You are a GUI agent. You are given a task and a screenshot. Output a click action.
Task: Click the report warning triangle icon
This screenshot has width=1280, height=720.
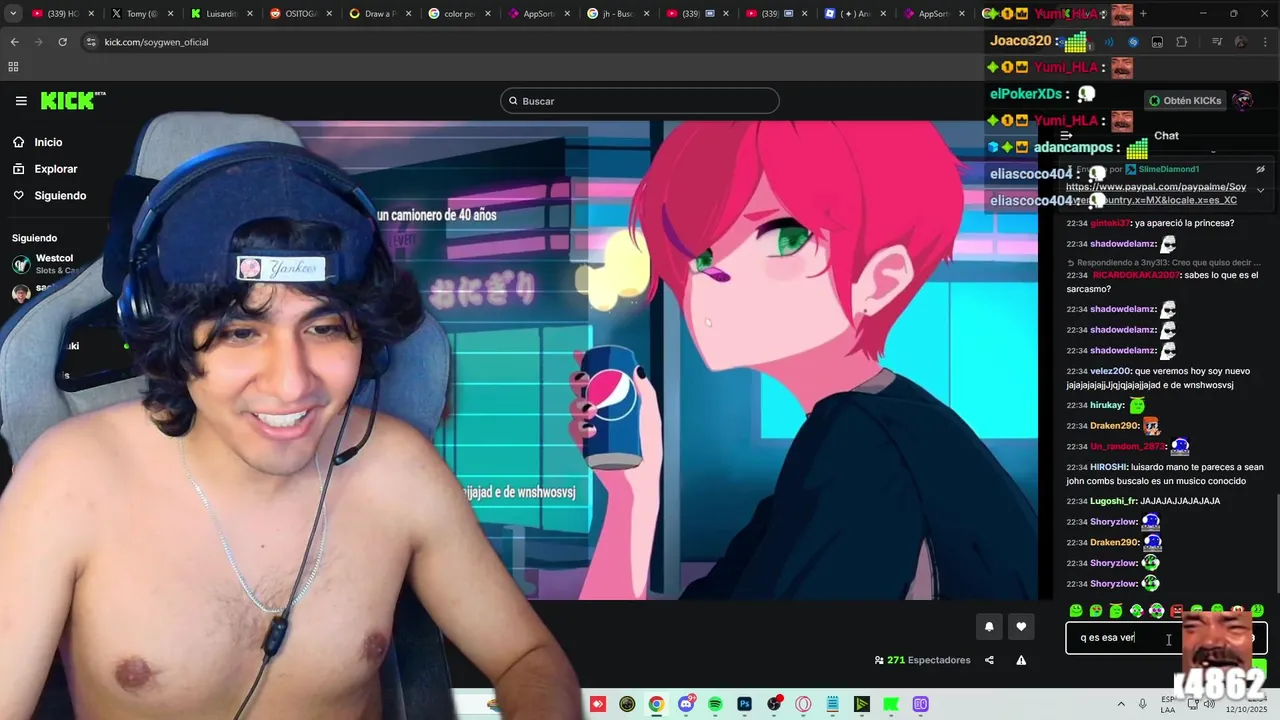[x=1021, y=660]
